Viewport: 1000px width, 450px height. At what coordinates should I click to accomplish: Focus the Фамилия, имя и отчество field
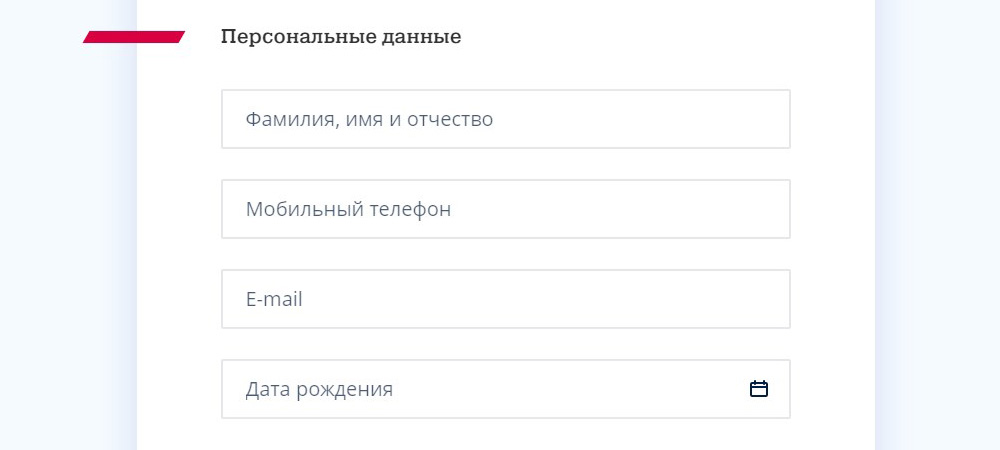505,119
